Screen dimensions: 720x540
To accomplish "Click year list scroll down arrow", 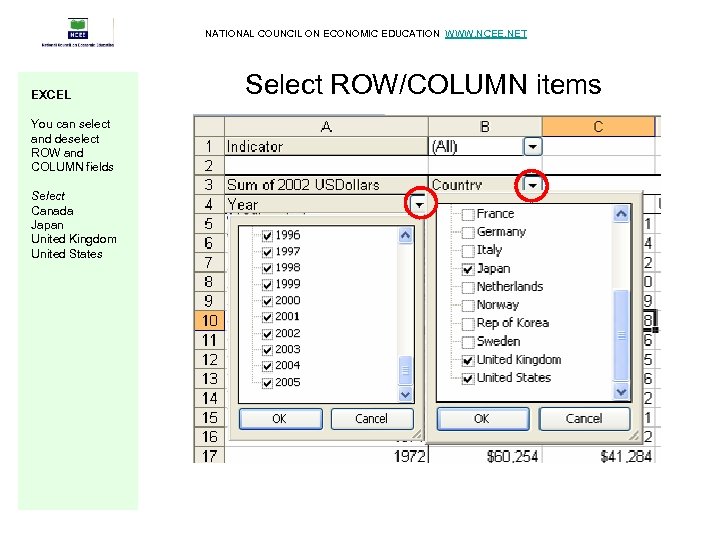I will pos(405,394).
